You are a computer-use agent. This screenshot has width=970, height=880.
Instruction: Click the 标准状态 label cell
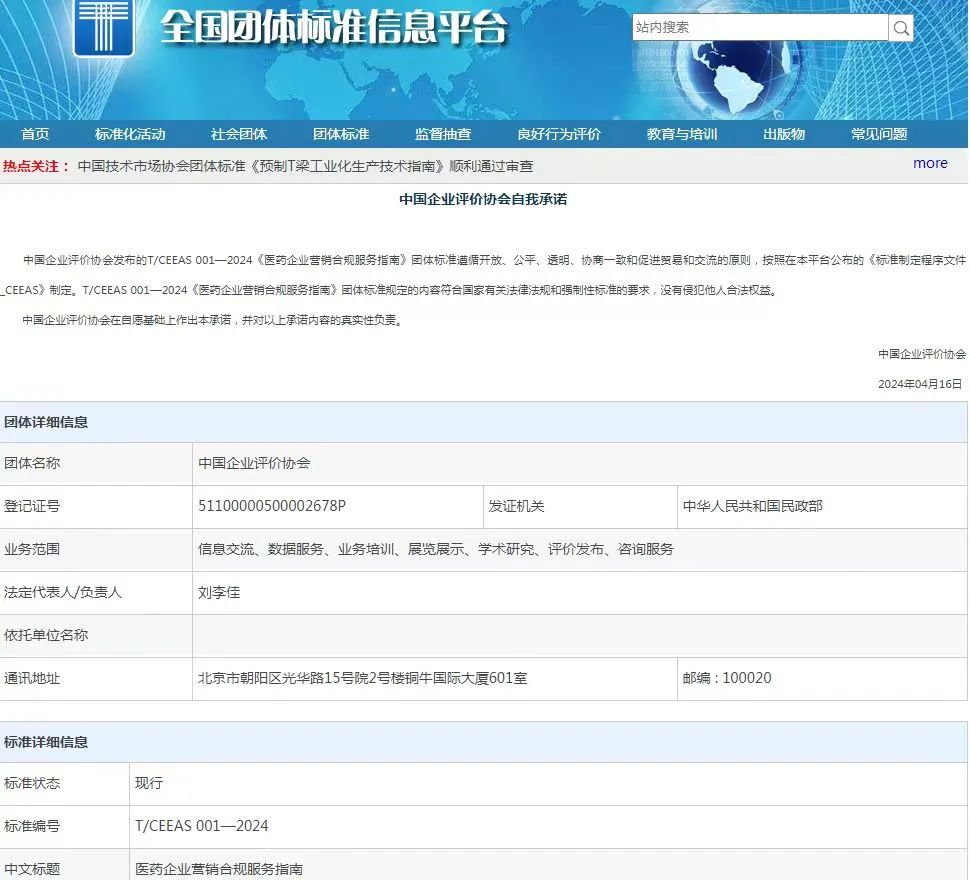coord(64,783)
